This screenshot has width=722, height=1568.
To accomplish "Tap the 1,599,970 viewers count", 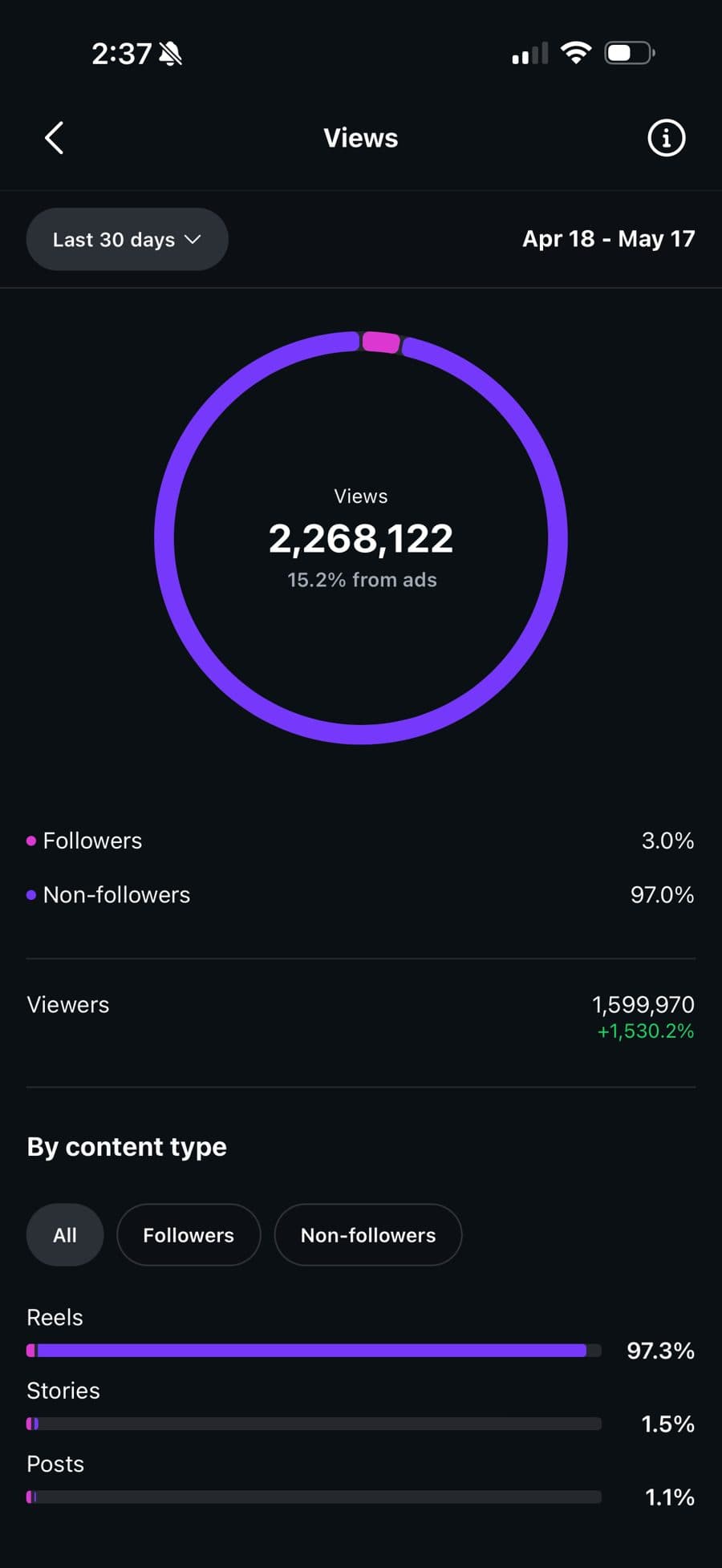I will pyautogui.click(x=643, y=1005).
